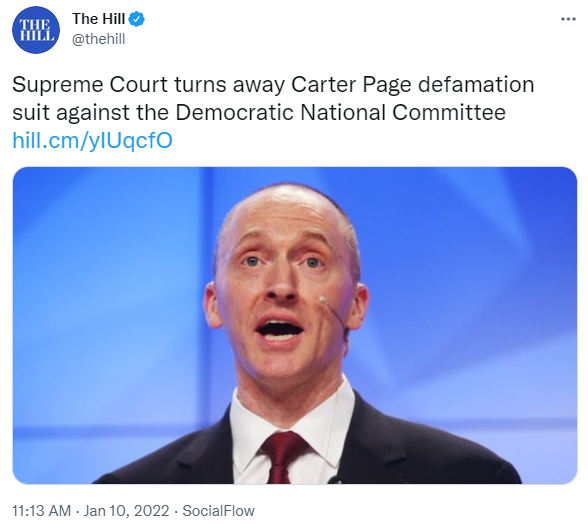Image resolution: width=588 pixels, height=532 pixels.
Task: Click Democratic National Committee text
Action: pyautogui.click(x=340, y=112)
